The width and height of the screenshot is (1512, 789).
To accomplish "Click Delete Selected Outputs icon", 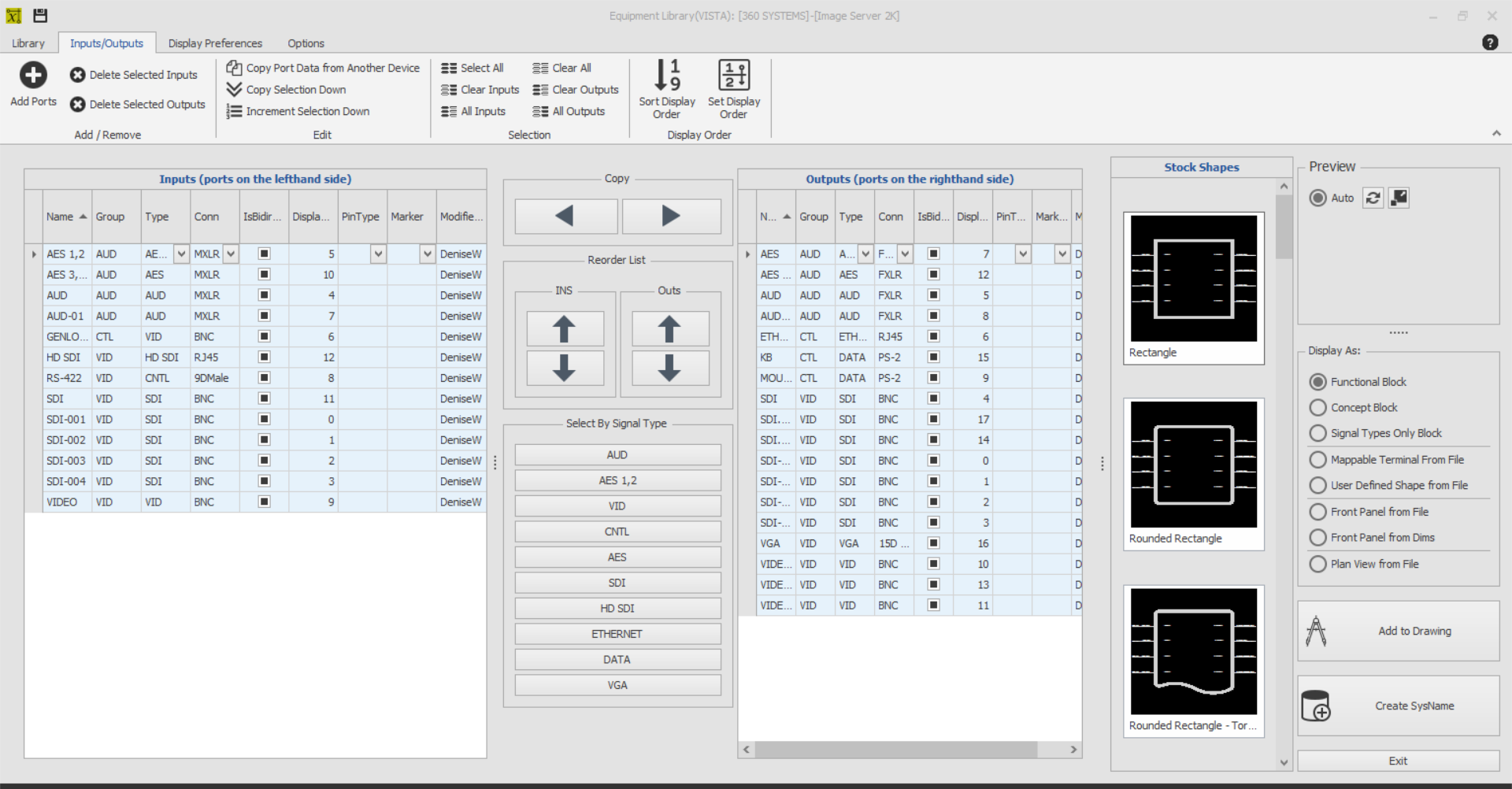I will click(77, 104).
